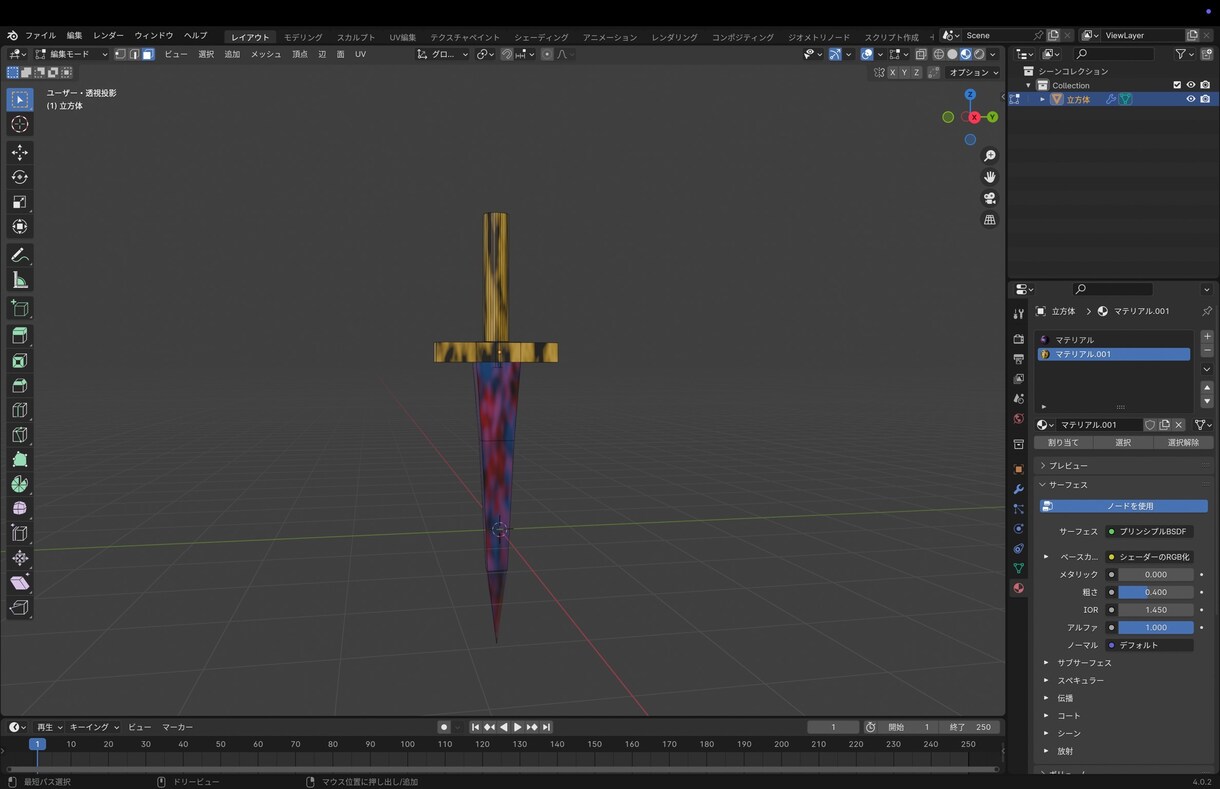1220x789 pixels.
Task: Hide Collection in viewport with eye icon
Action: click(x=1191, y=85)
